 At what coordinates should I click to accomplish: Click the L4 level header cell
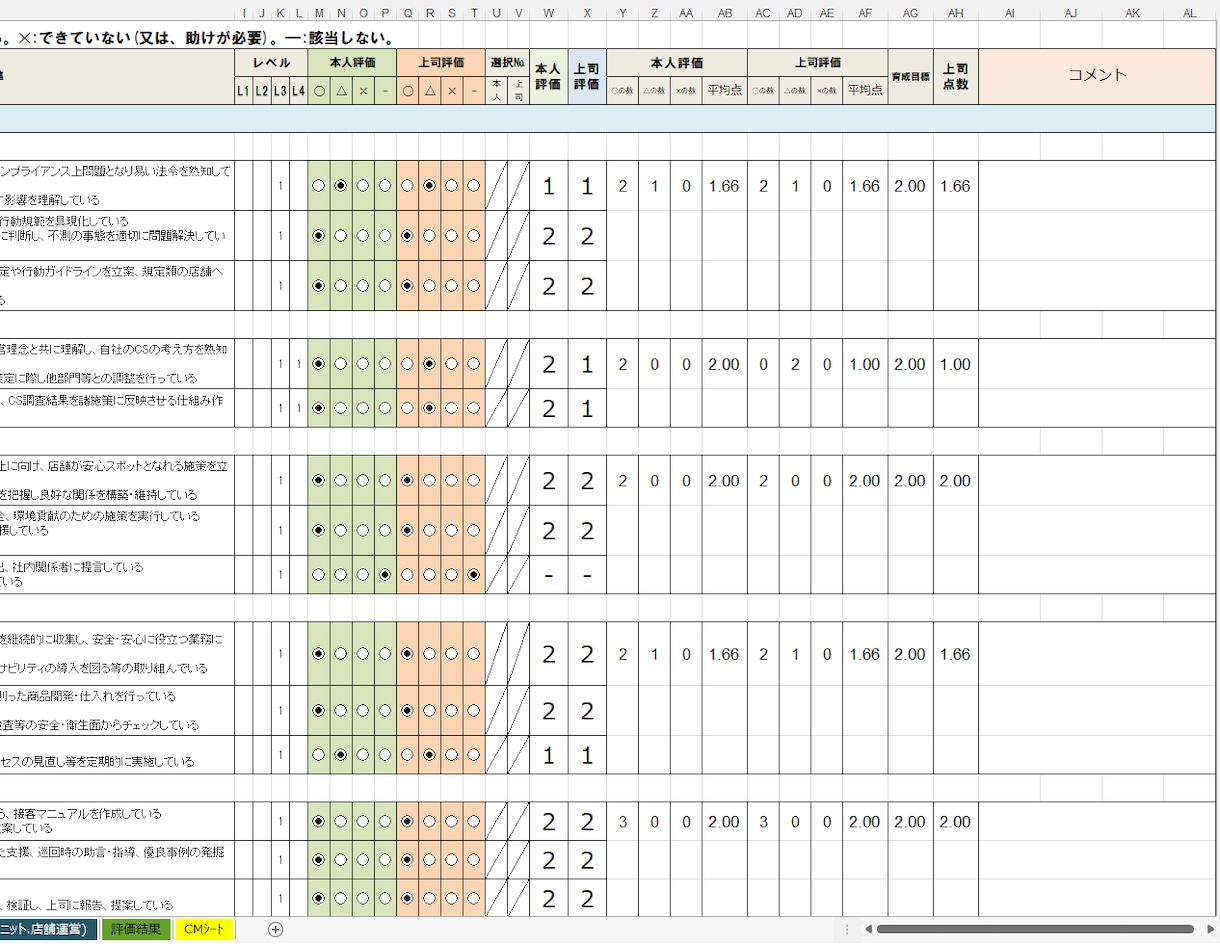click(298, 91)
